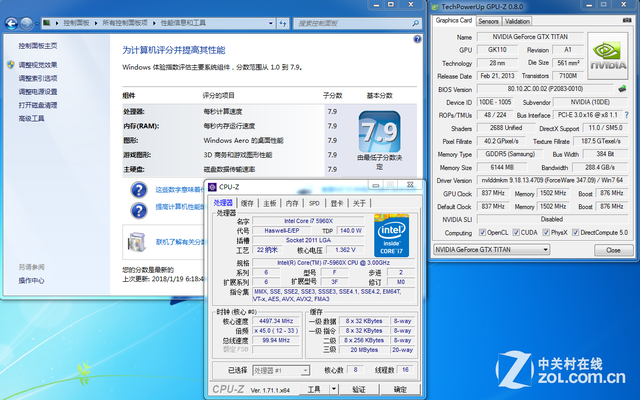Click the Close button in GPU-Z
The image size is (640, 400).
coord(613,250)
